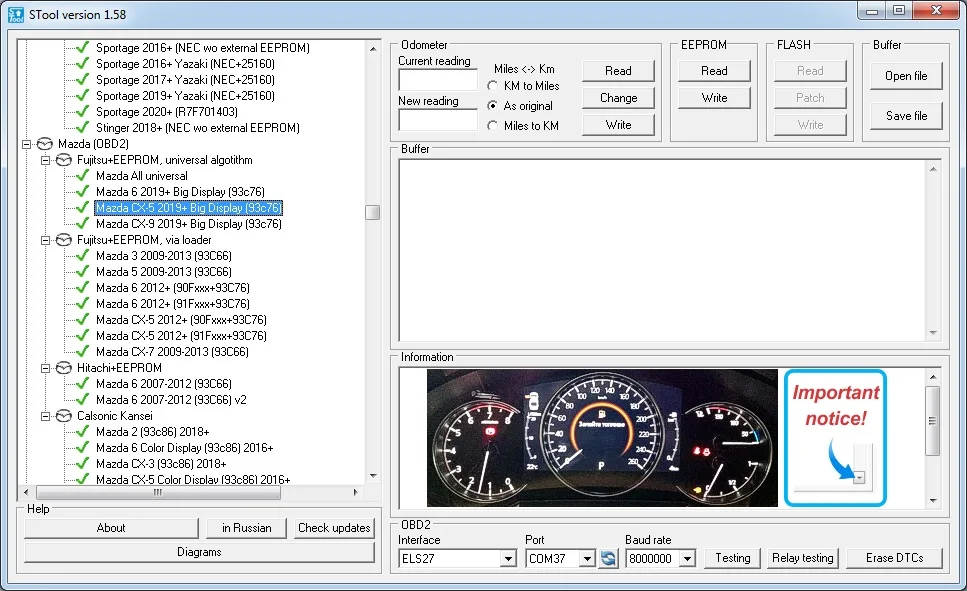967x591 pixels.
Task: Click the Hitachi+EEPROM group Mazda icon
Action: [64, 368]
